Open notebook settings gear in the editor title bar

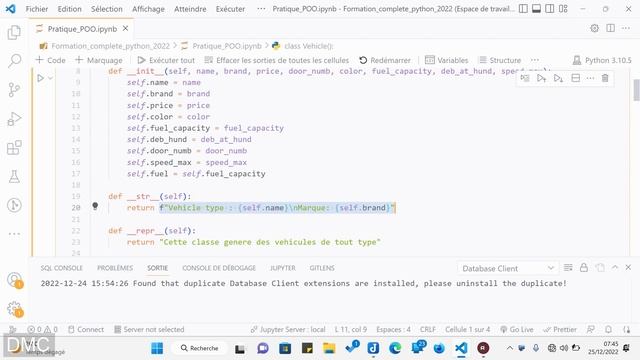[x=595, y=28]
